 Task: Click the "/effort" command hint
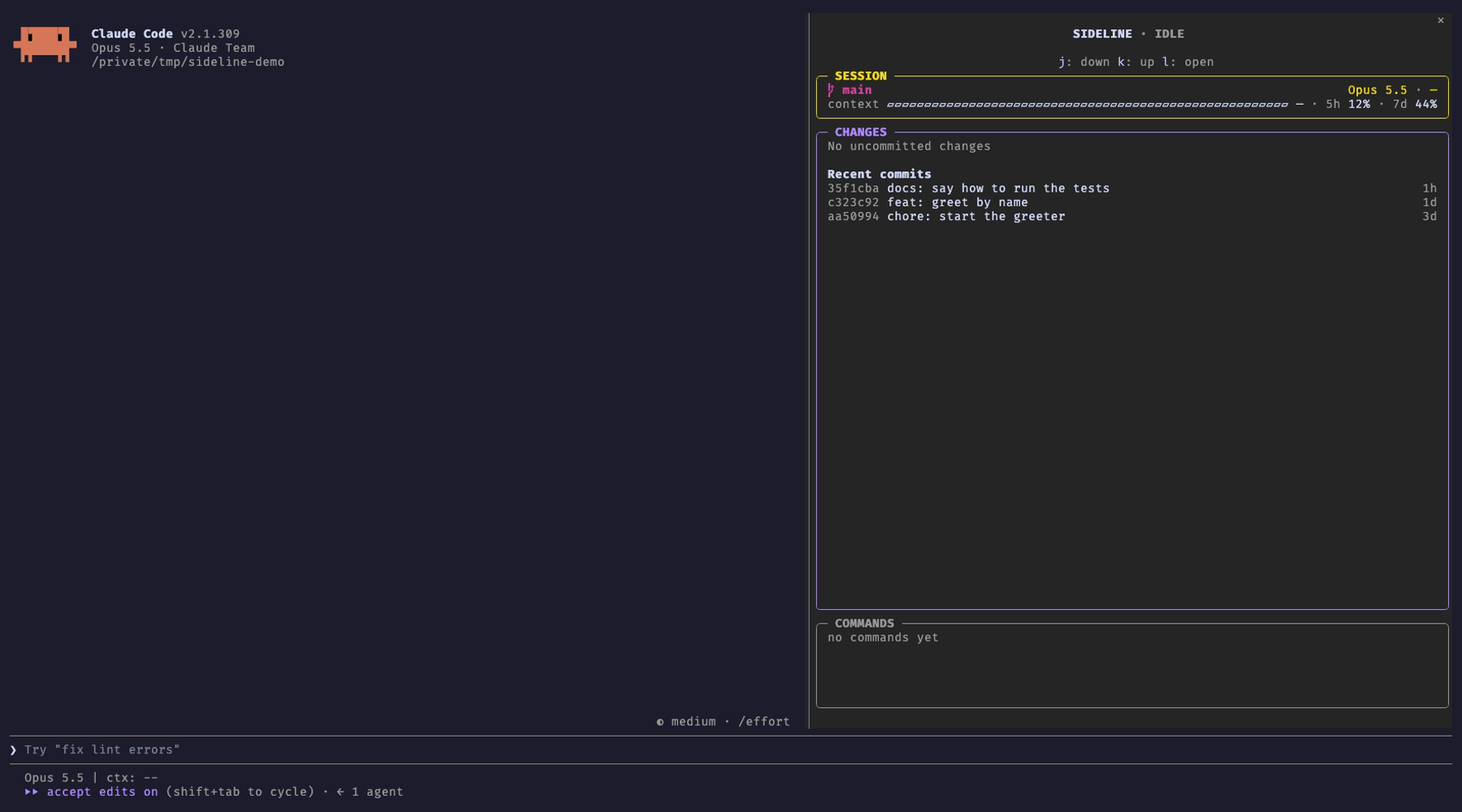(x=763, y=722)
